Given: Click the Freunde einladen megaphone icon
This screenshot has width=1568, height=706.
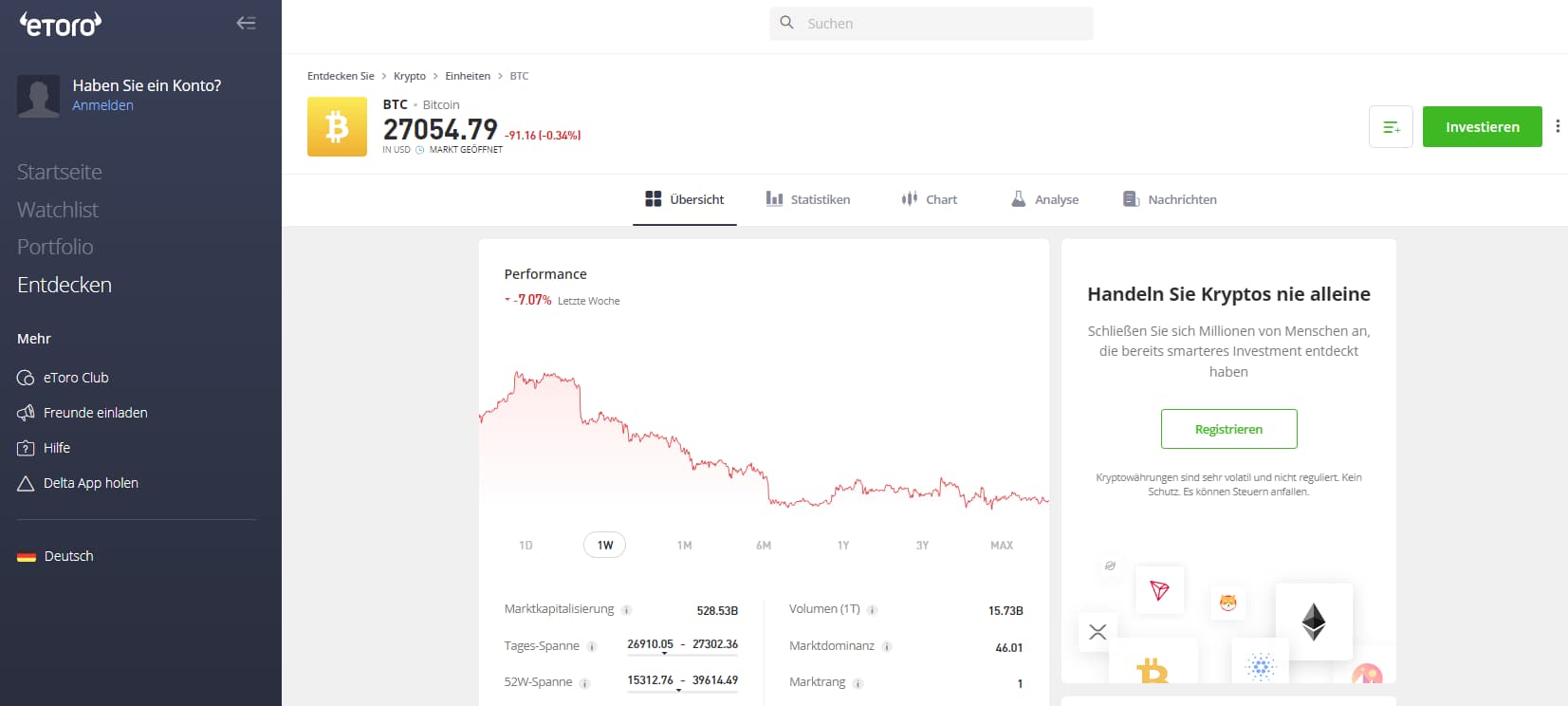Looking at the screenshot, I should coord(26,413).
